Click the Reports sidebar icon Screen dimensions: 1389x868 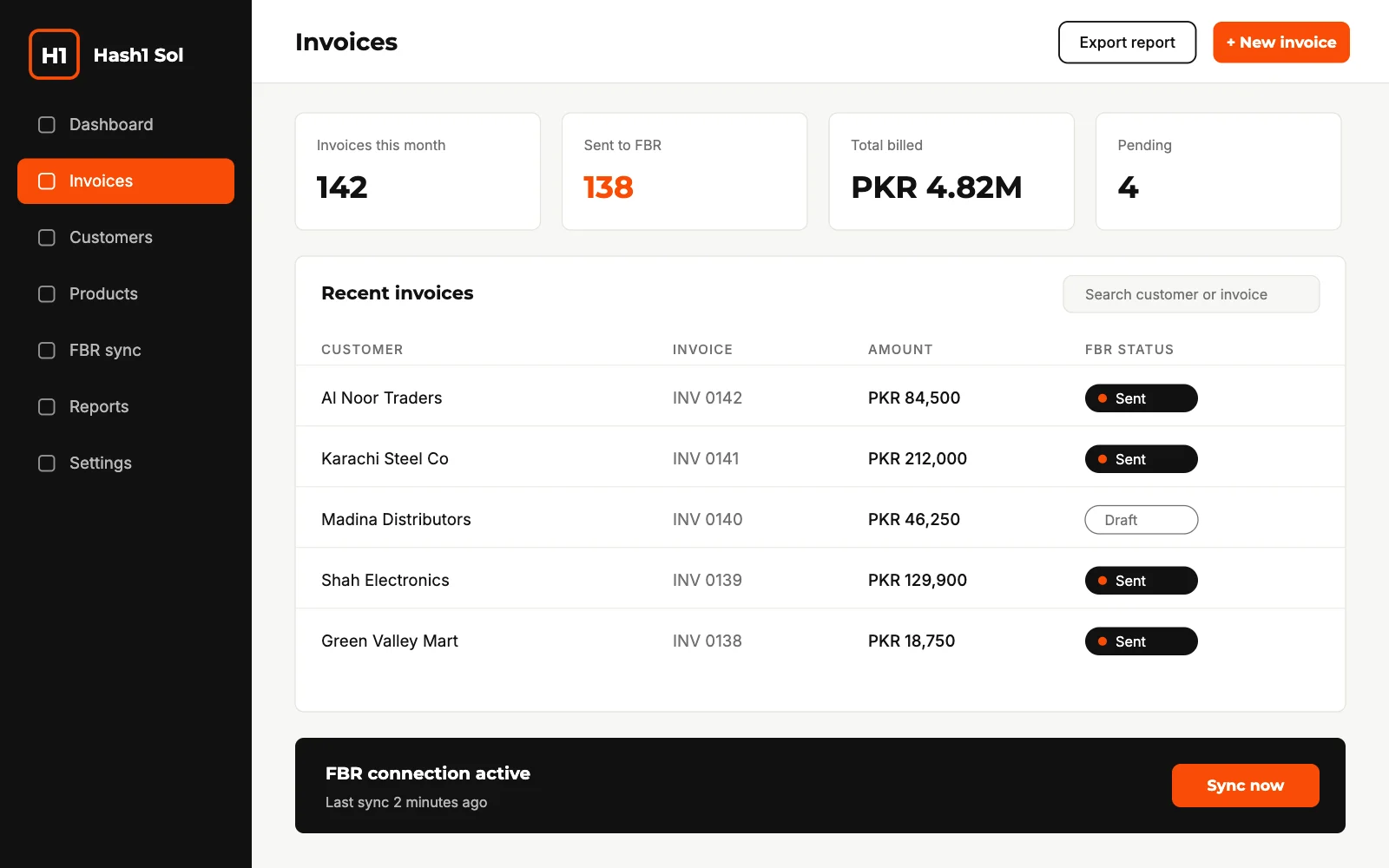47,407
